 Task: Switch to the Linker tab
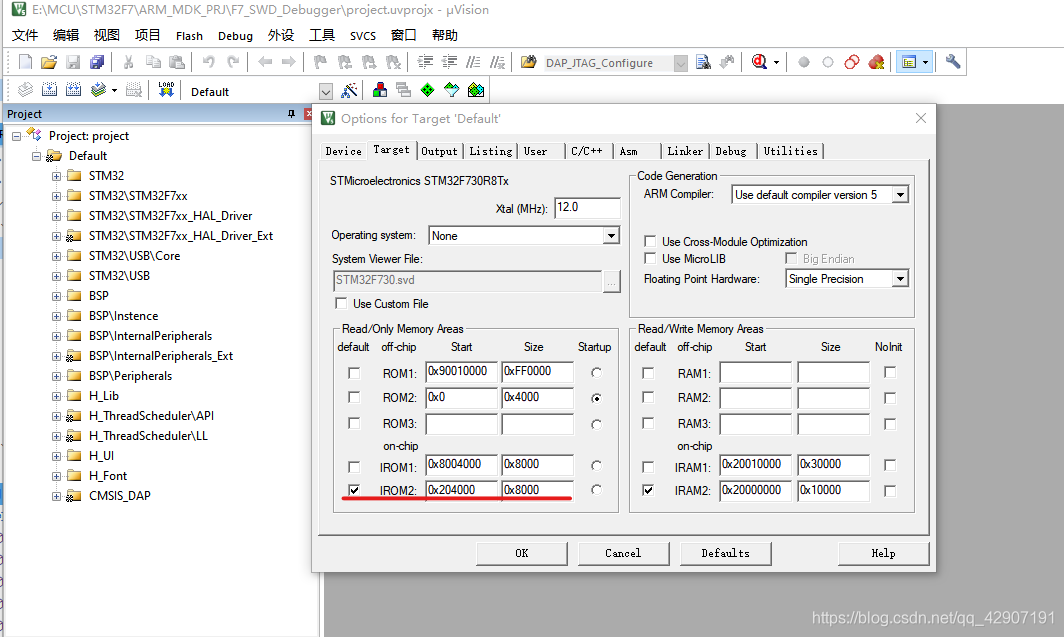click(x=685, y=151)
